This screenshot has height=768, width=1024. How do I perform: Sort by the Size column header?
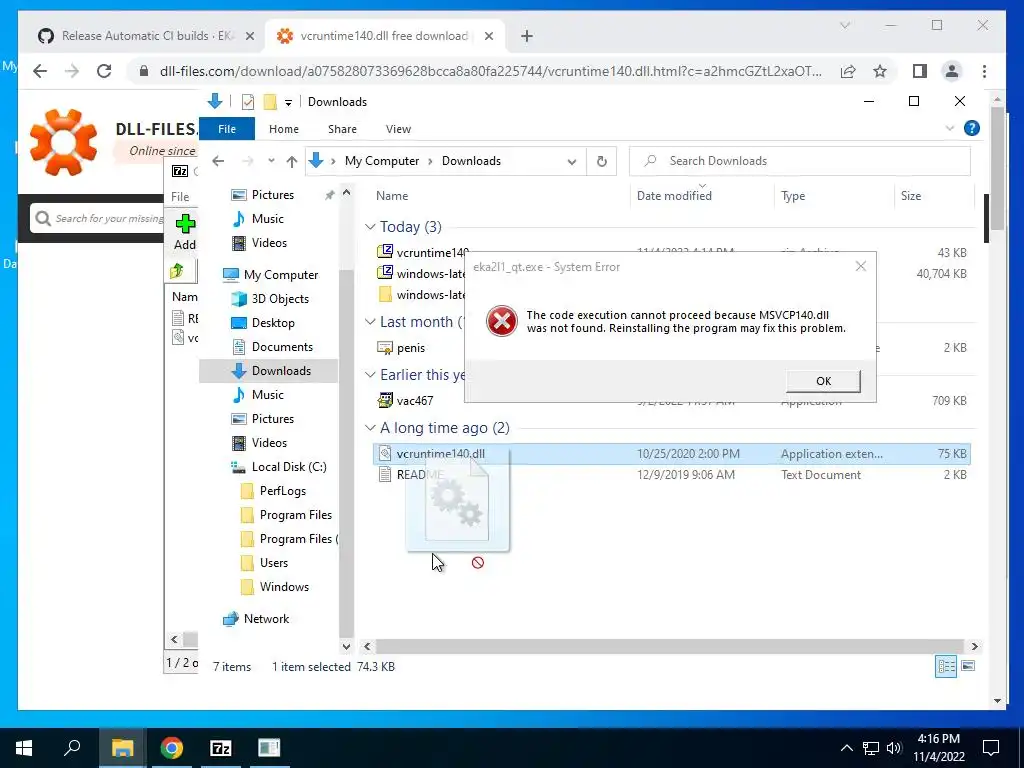click(x=910, y=196)
